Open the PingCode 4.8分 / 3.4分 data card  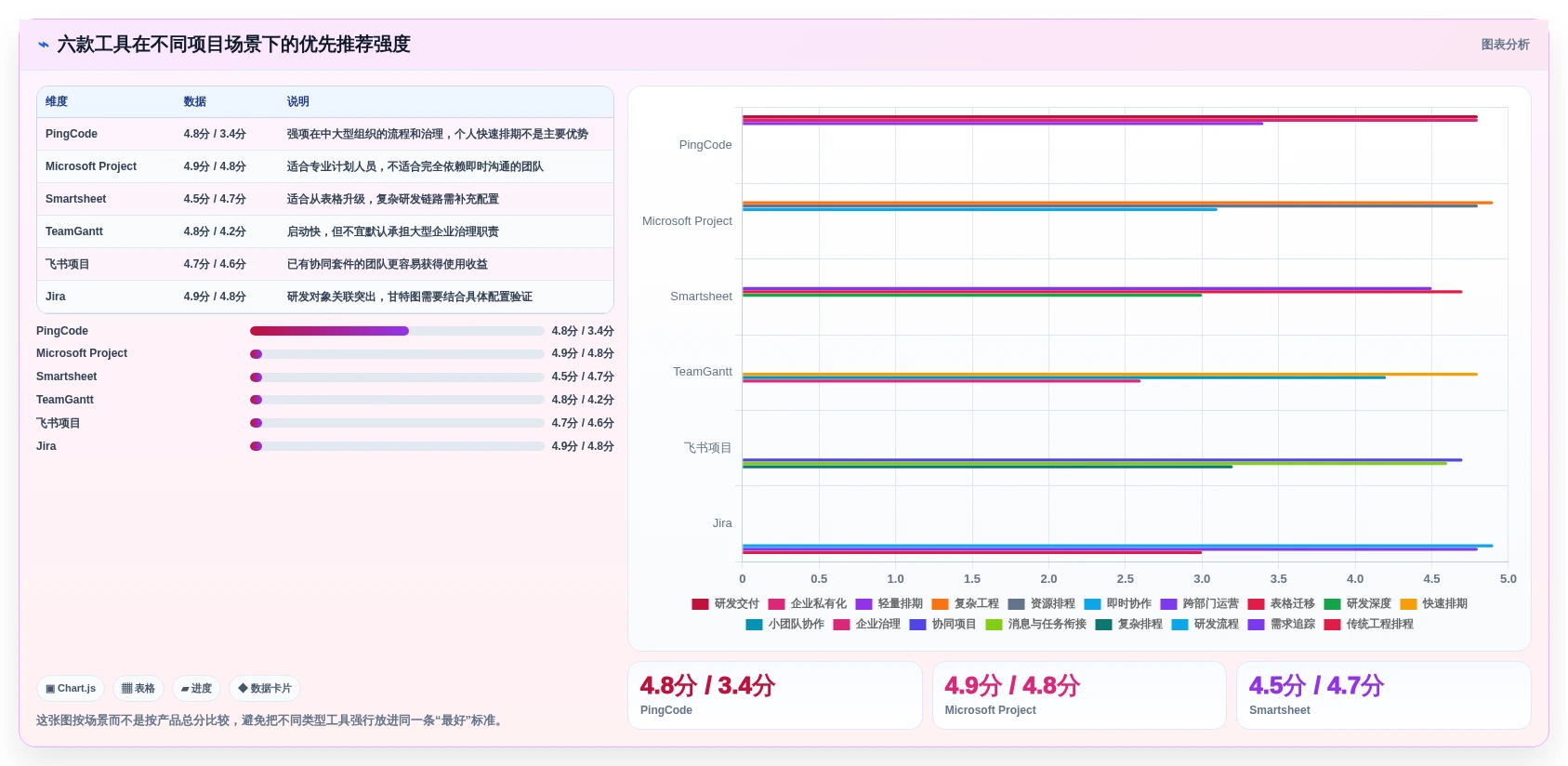coord(775,695)
